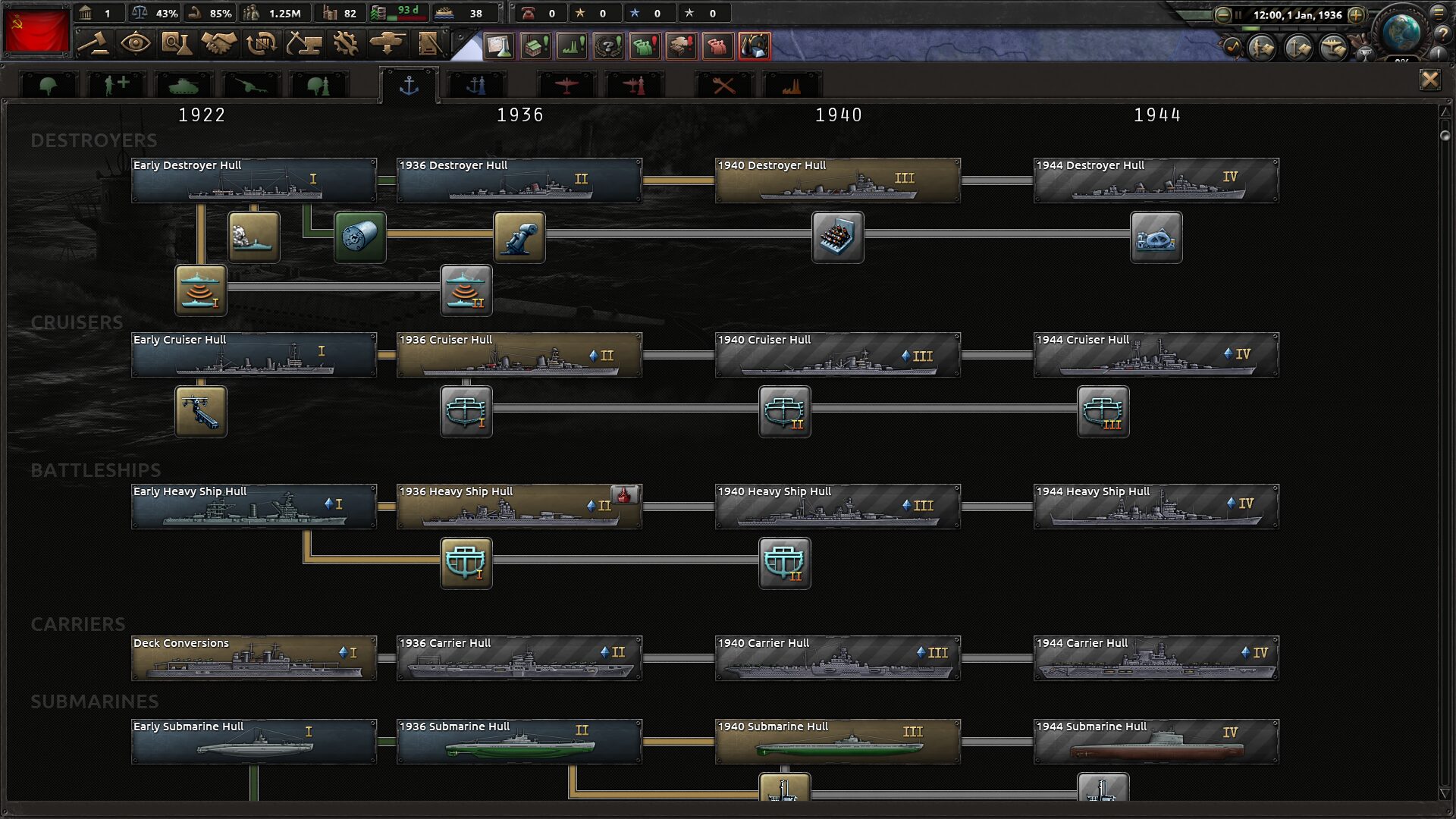
Task: Click the green bar-chart alert icon
Action: 572,45
